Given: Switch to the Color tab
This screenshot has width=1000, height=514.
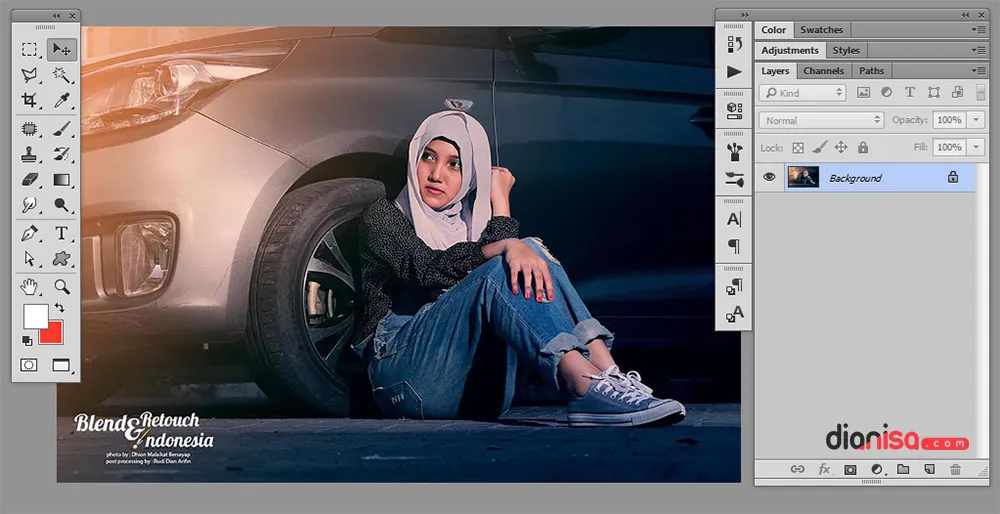Looking at the screenshot, I should click(x=773, y=30).
